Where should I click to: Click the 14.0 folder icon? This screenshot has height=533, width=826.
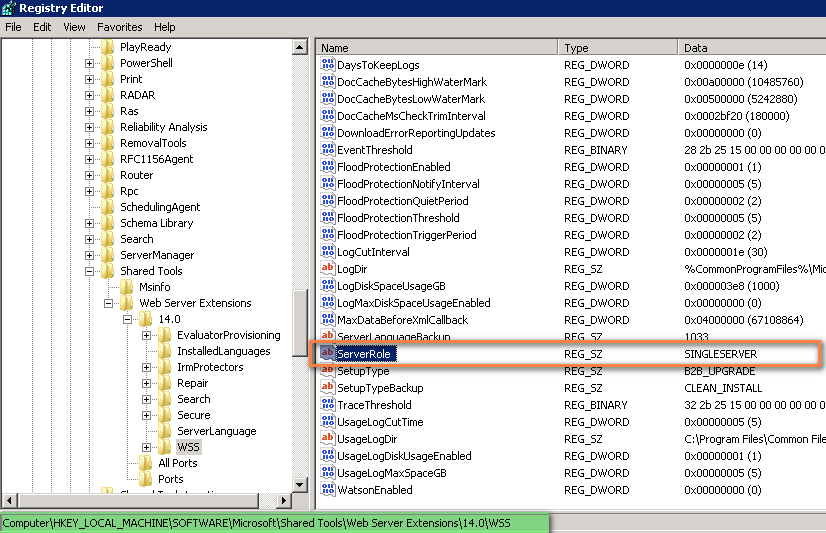[x=145, y=319]
